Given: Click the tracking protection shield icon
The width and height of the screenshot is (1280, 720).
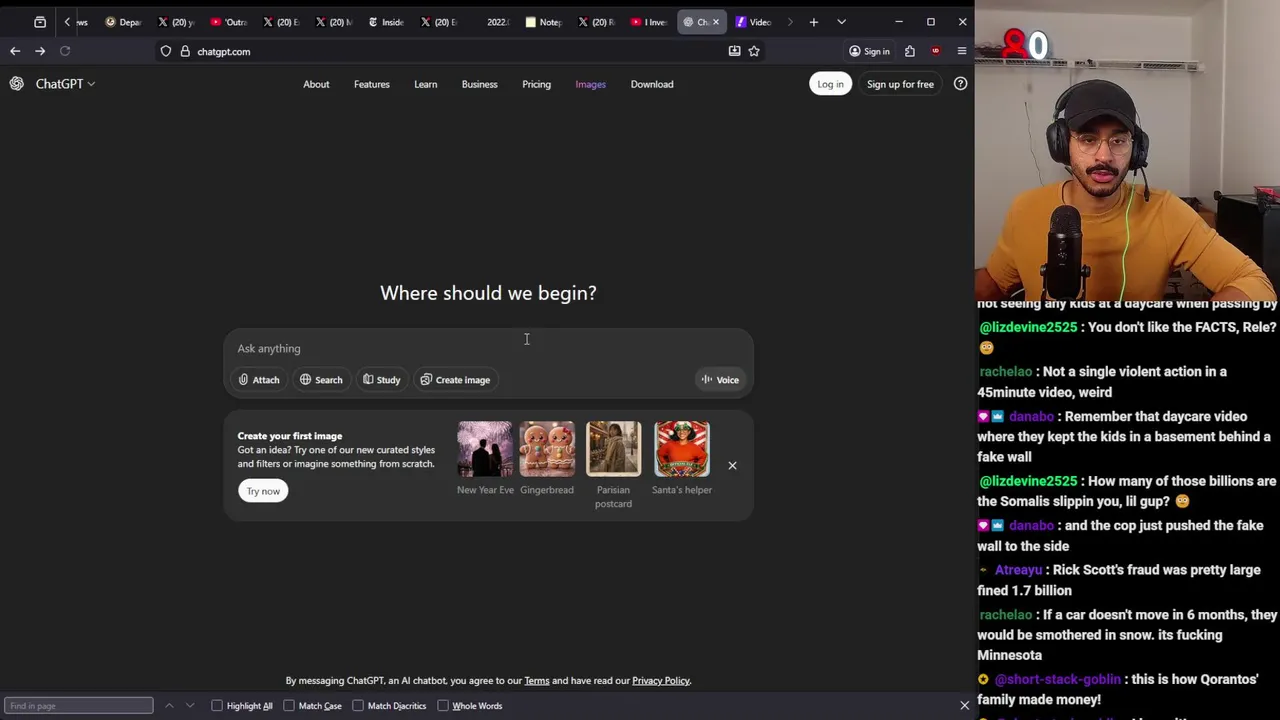Looking at the screenshot, I should click(166, 51).
